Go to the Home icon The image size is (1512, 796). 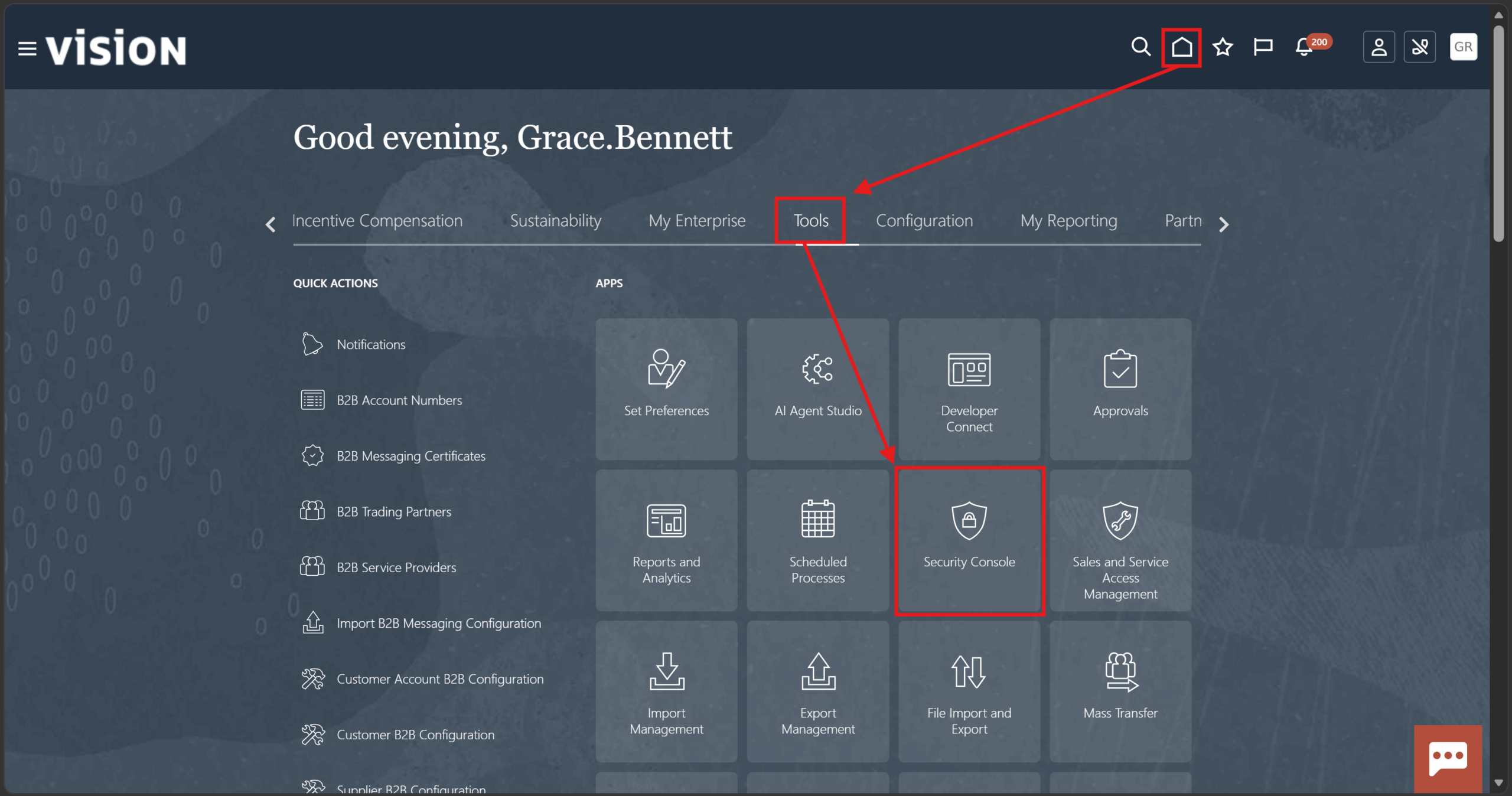click(1181, 47)
